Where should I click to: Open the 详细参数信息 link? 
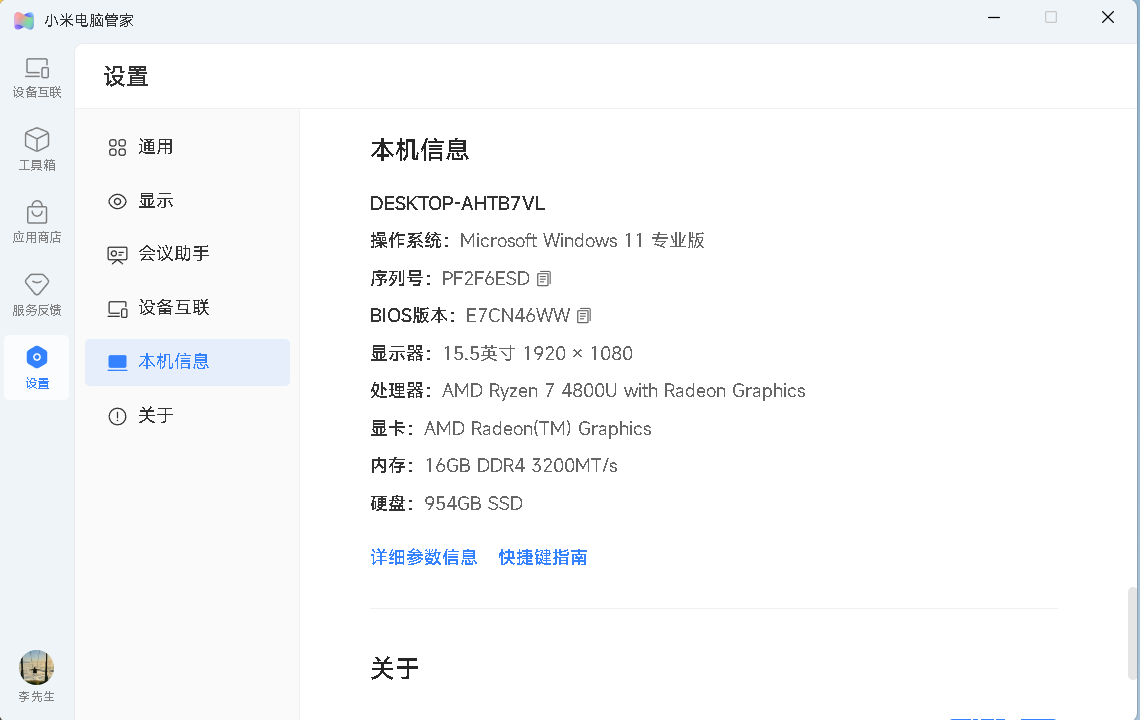click(x=424, y=557)
